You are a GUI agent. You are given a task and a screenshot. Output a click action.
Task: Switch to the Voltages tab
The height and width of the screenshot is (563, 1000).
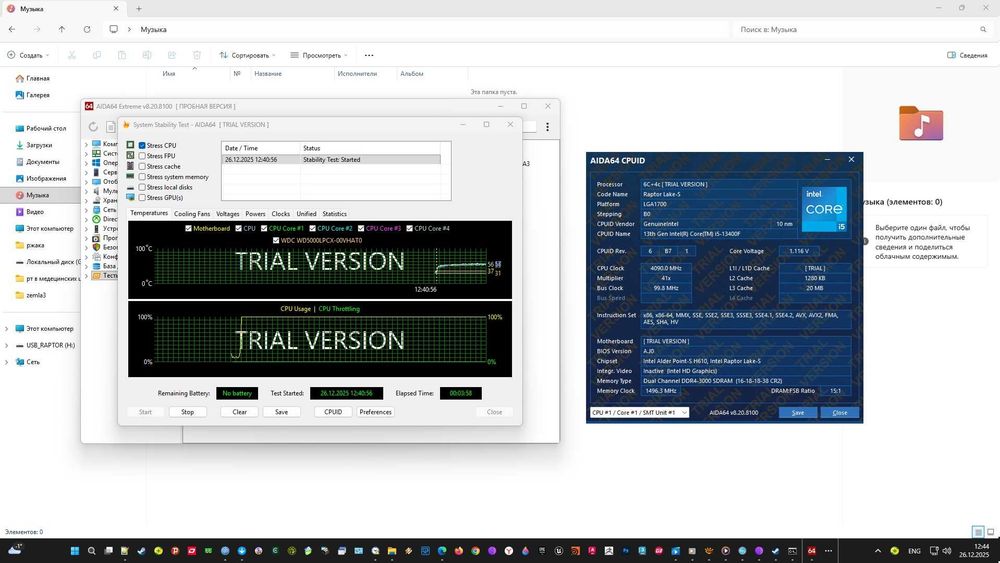(228, 214)
